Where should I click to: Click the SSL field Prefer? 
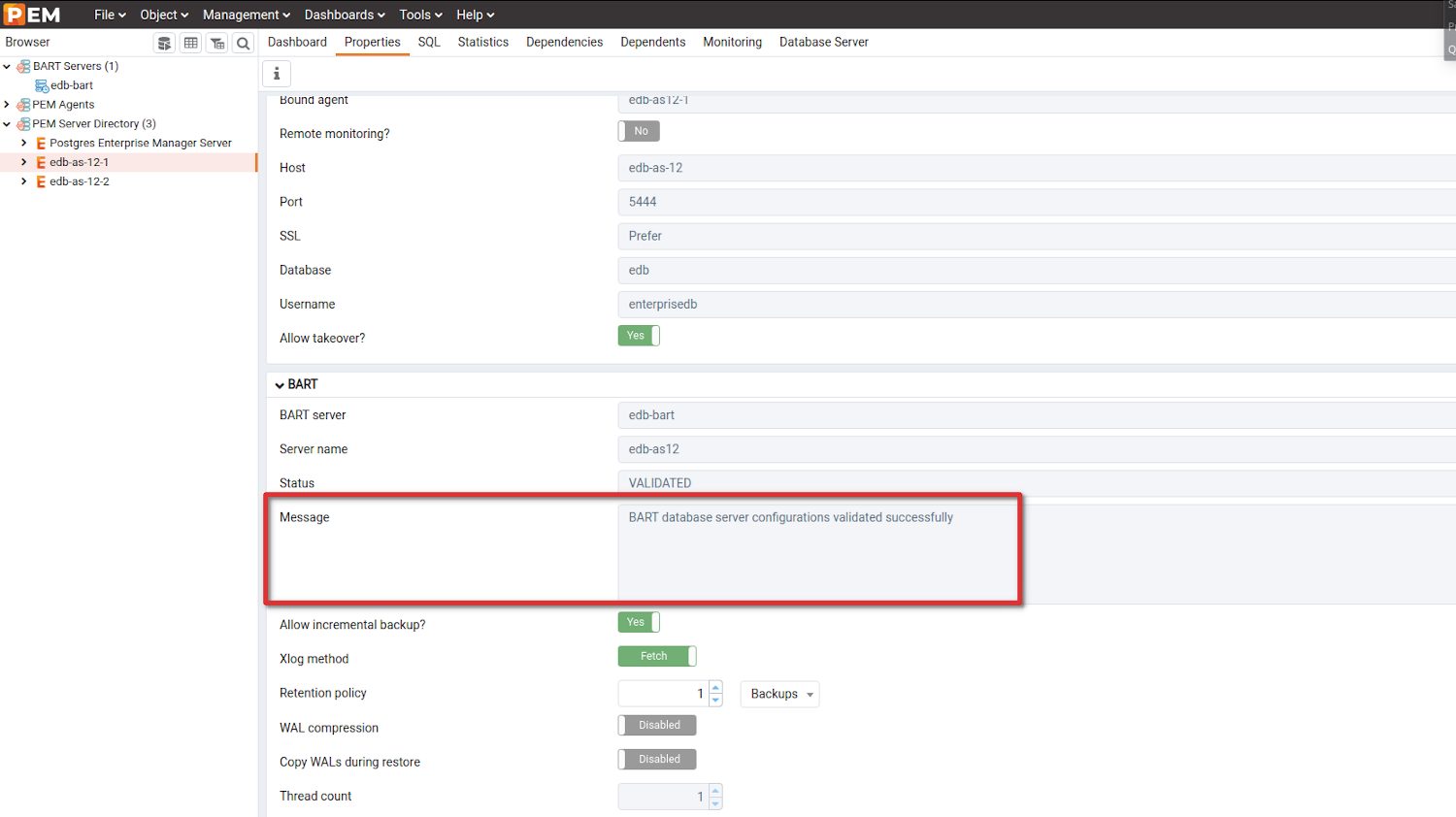(x=1037, y=236)
